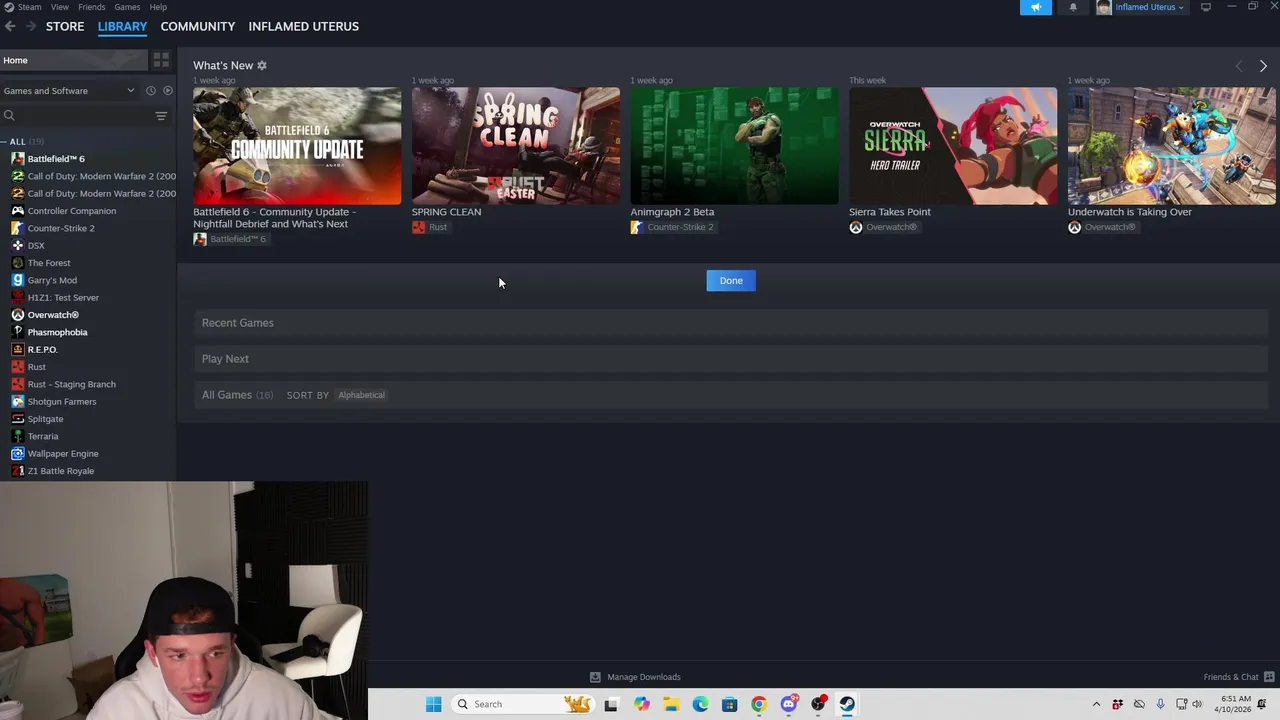The height and width of the screenshot is (720, 1280).
Task: Switch to the STORE tab
Action: pos(65,26)
